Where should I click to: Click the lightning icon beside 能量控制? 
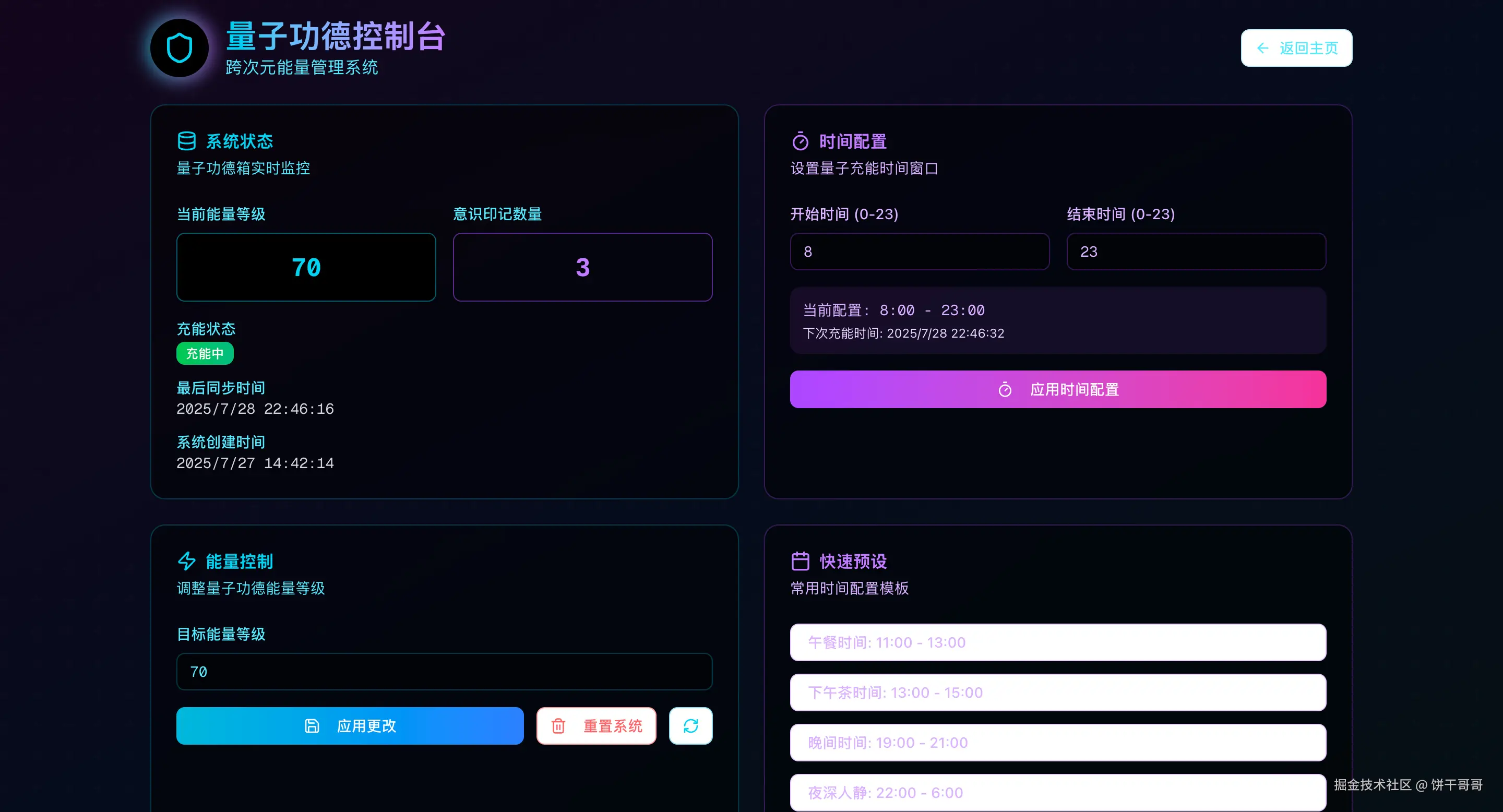(187, 561)
